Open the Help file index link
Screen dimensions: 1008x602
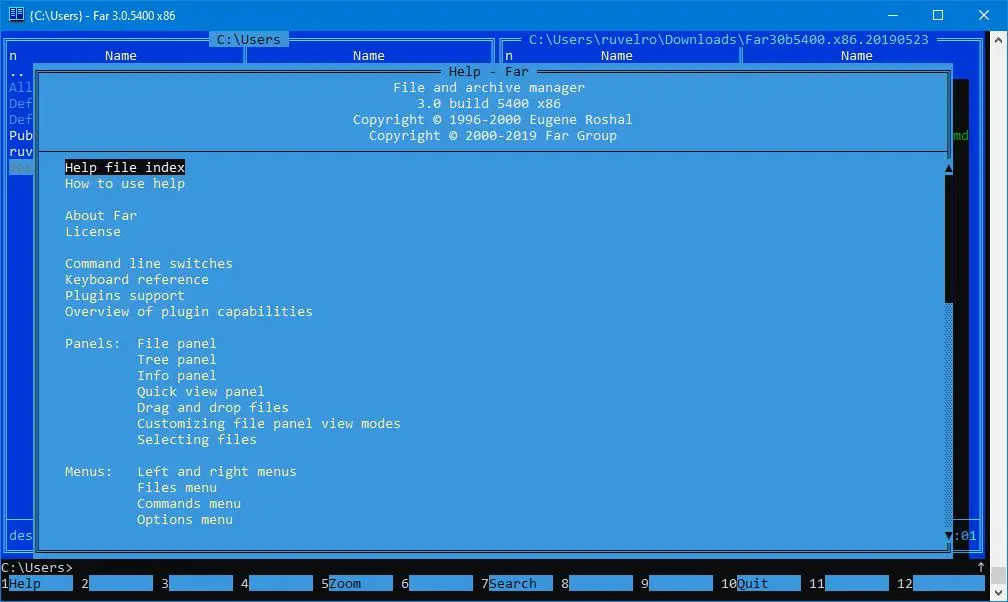click(x=125, y=167)
